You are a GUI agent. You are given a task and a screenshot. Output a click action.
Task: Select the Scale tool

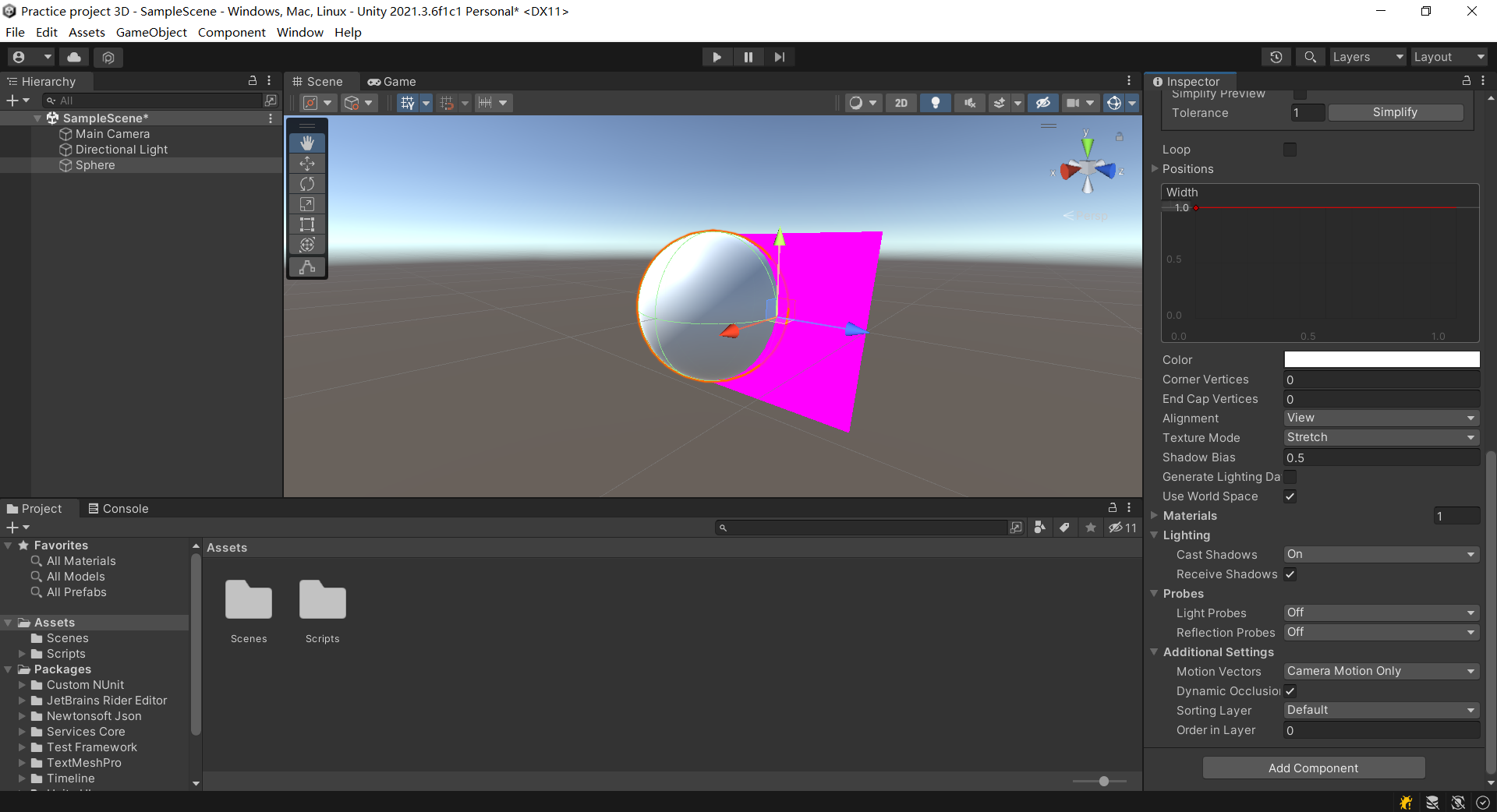307,204
